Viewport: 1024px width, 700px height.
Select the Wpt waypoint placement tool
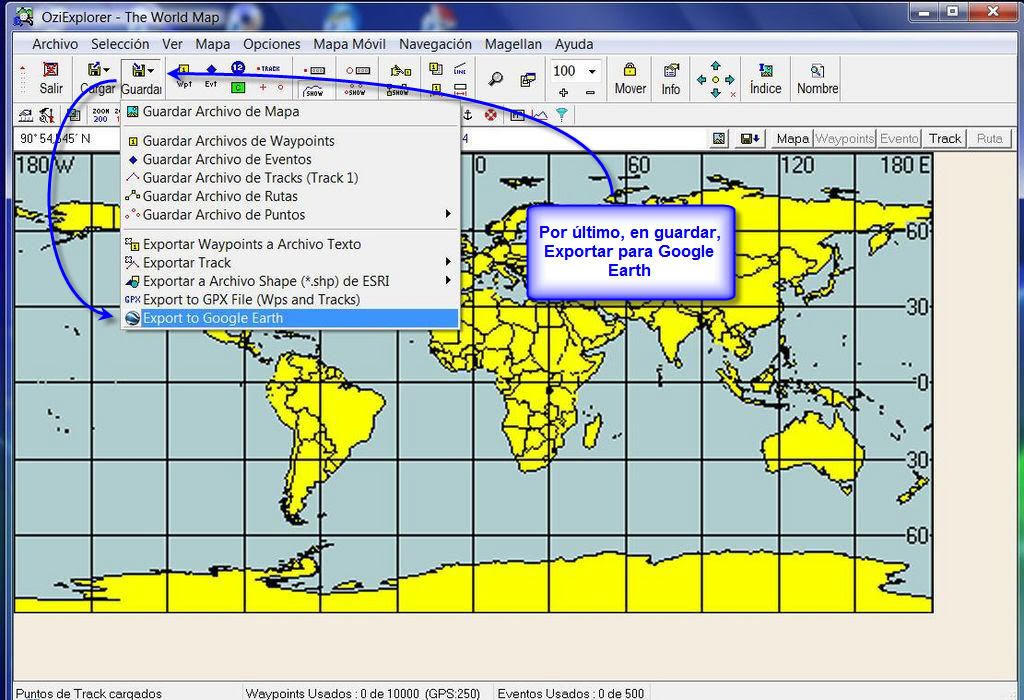pos(184,76)
